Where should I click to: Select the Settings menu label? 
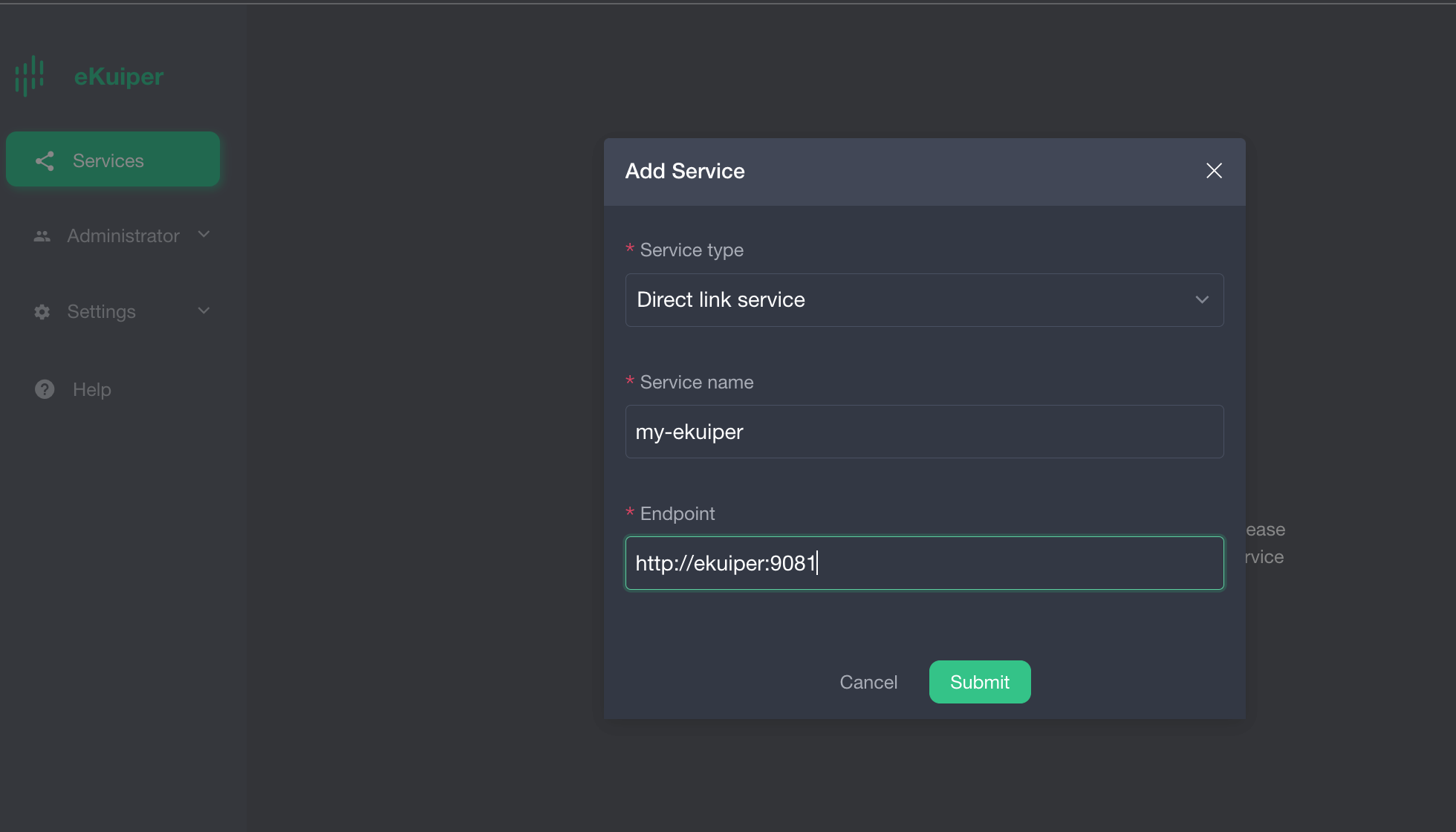click(102, 312)
